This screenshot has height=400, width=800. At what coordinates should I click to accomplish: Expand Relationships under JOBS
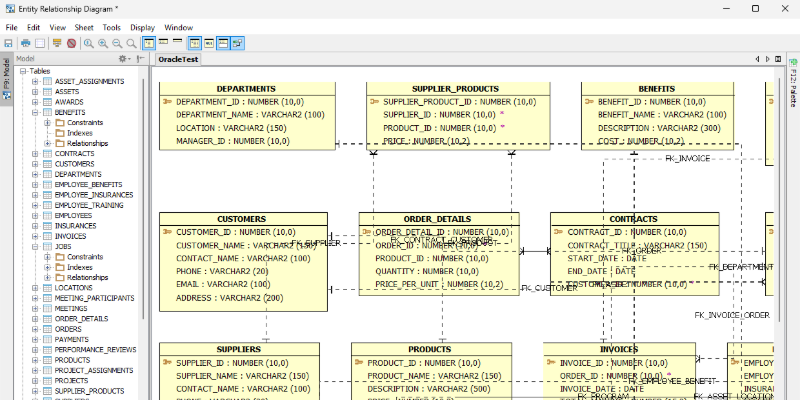(x=47, y=278)
